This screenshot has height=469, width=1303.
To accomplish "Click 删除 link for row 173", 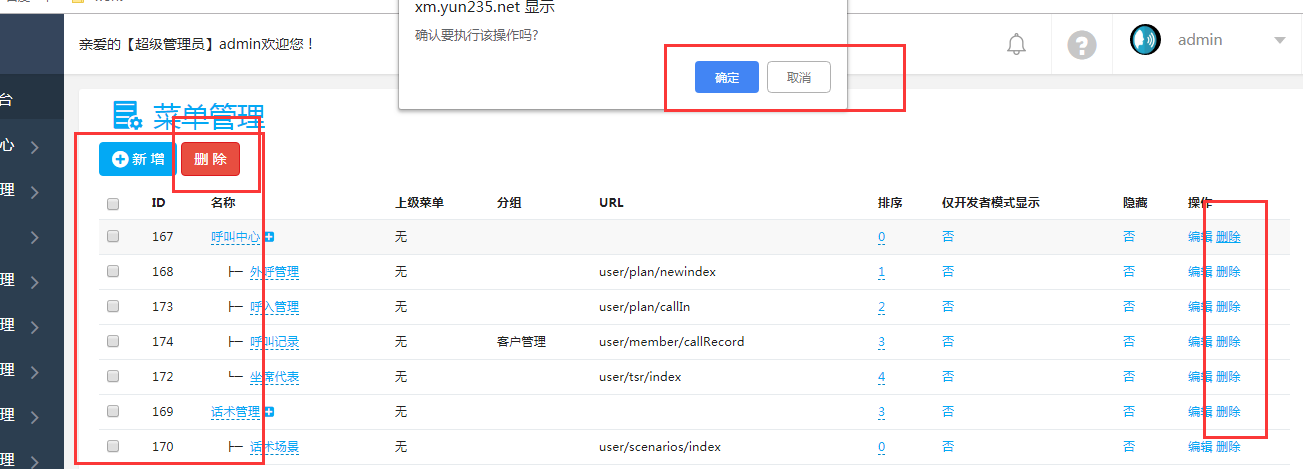I will point(1228,307).
